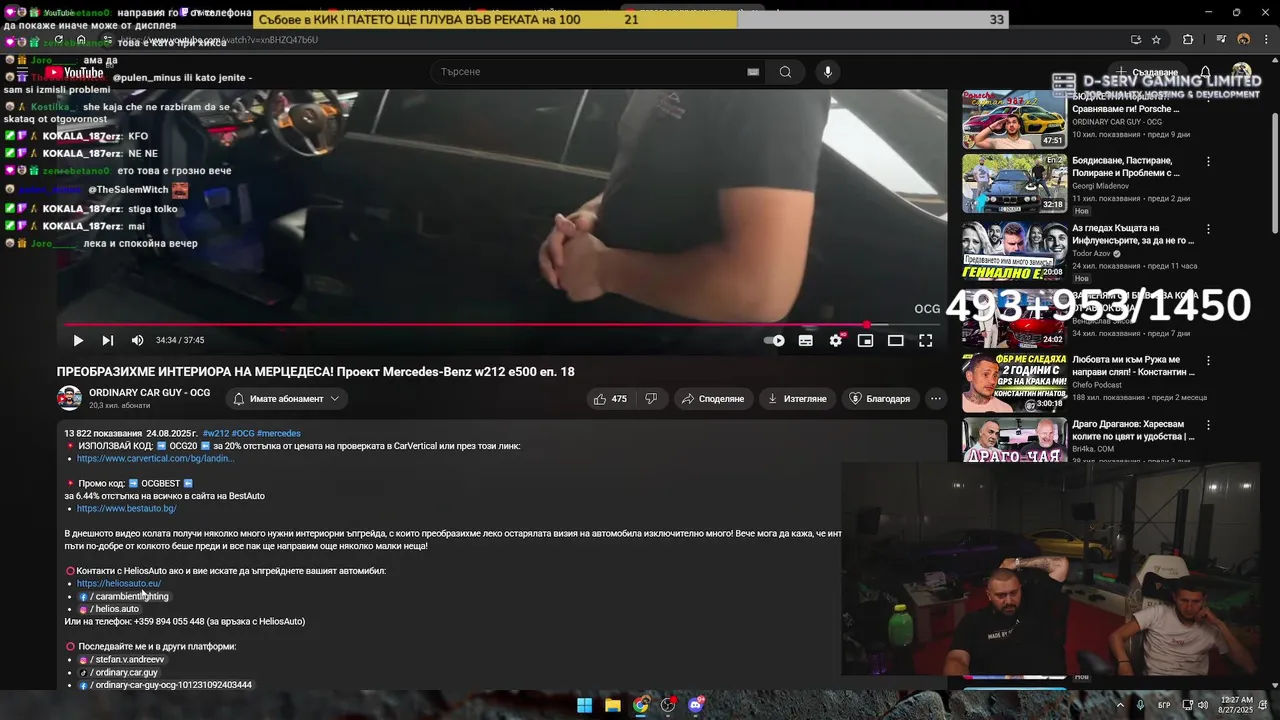Open the helios.auto Instagram link
This screenshot has height=720, width=1280.
(x=109, y=609)
